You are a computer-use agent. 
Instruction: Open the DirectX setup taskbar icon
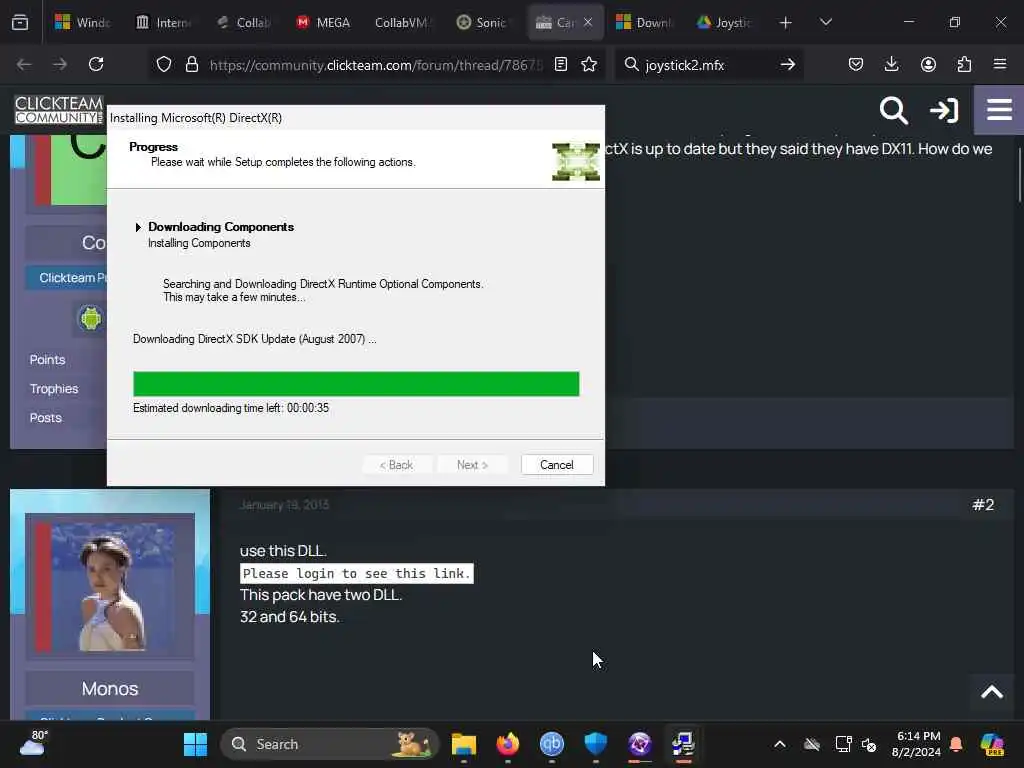click(683, 744)
